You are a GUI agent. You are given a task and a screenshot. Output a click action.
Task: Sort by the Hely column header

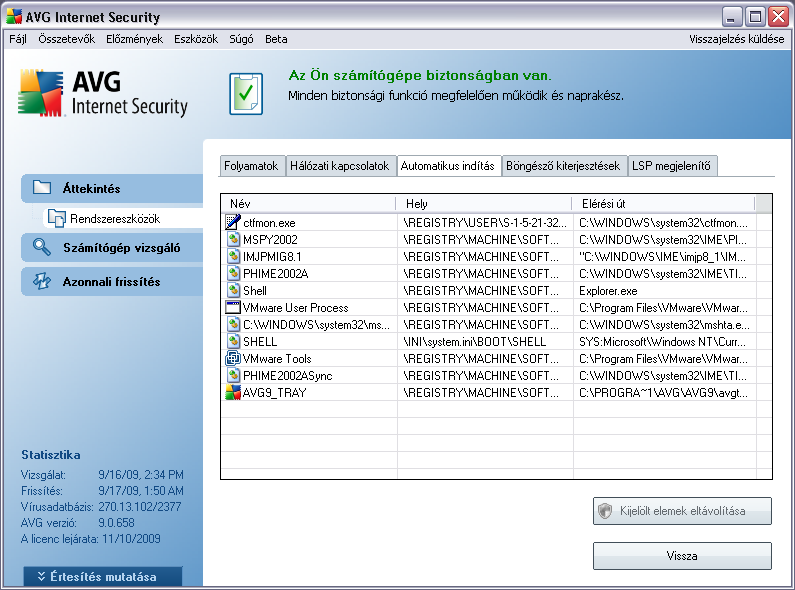click(x=484, y=204)
